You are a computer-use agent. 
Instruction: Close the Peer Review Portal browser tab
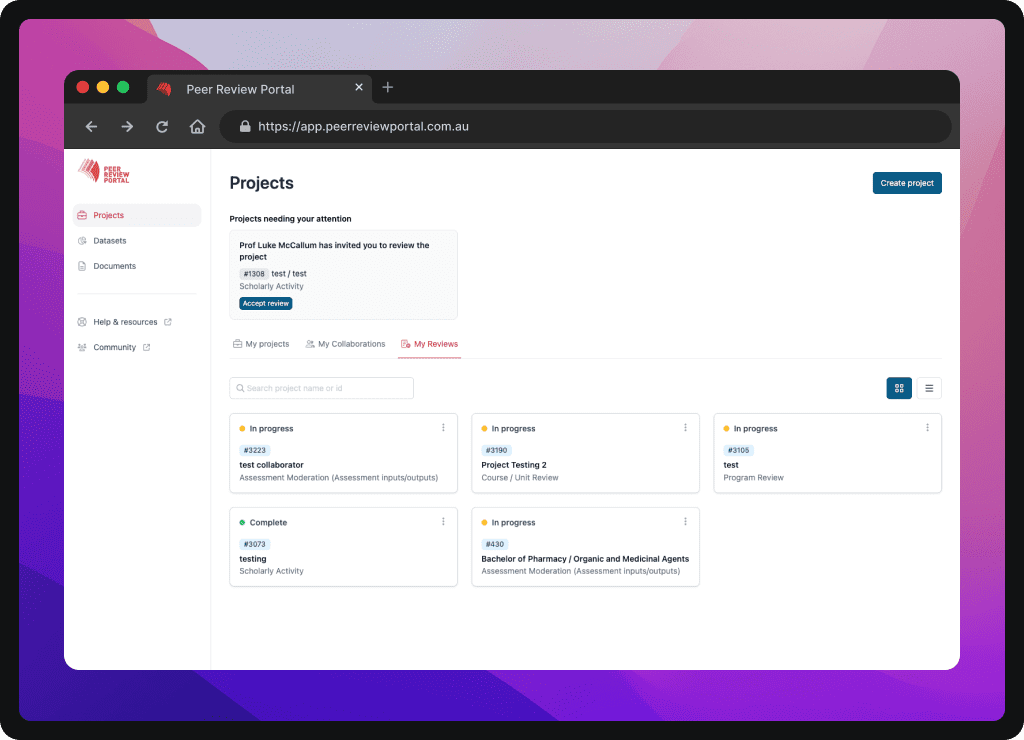pos(359,88)
